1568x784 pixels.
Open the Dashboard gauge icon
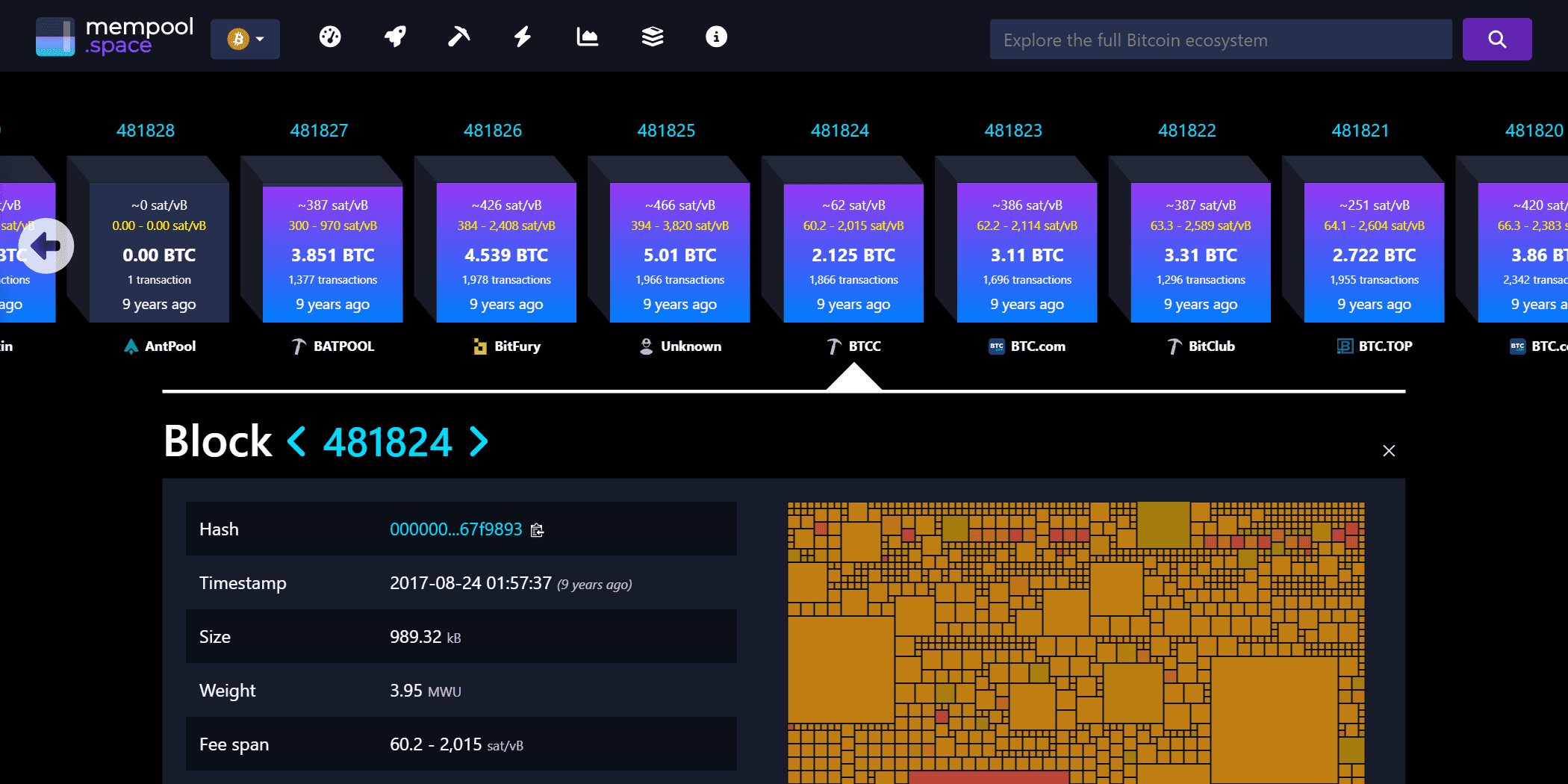(330, 37)
